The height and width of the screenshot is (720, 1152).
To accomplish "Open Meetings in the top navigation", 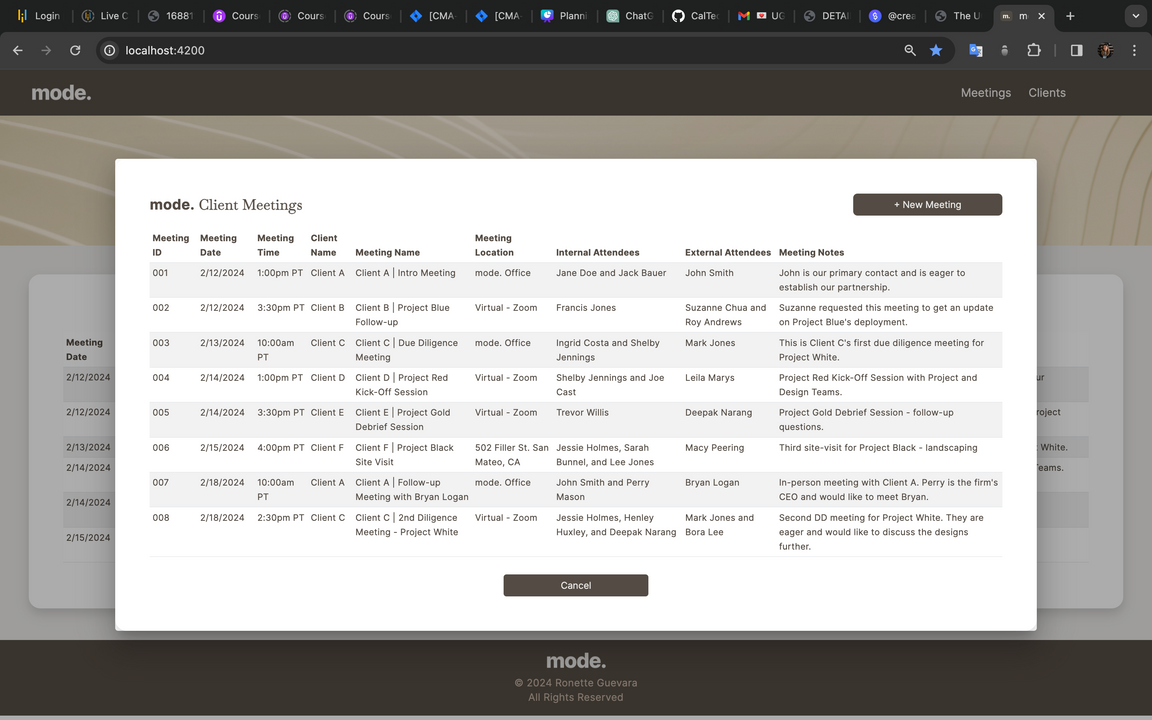I will coord(985,93).
